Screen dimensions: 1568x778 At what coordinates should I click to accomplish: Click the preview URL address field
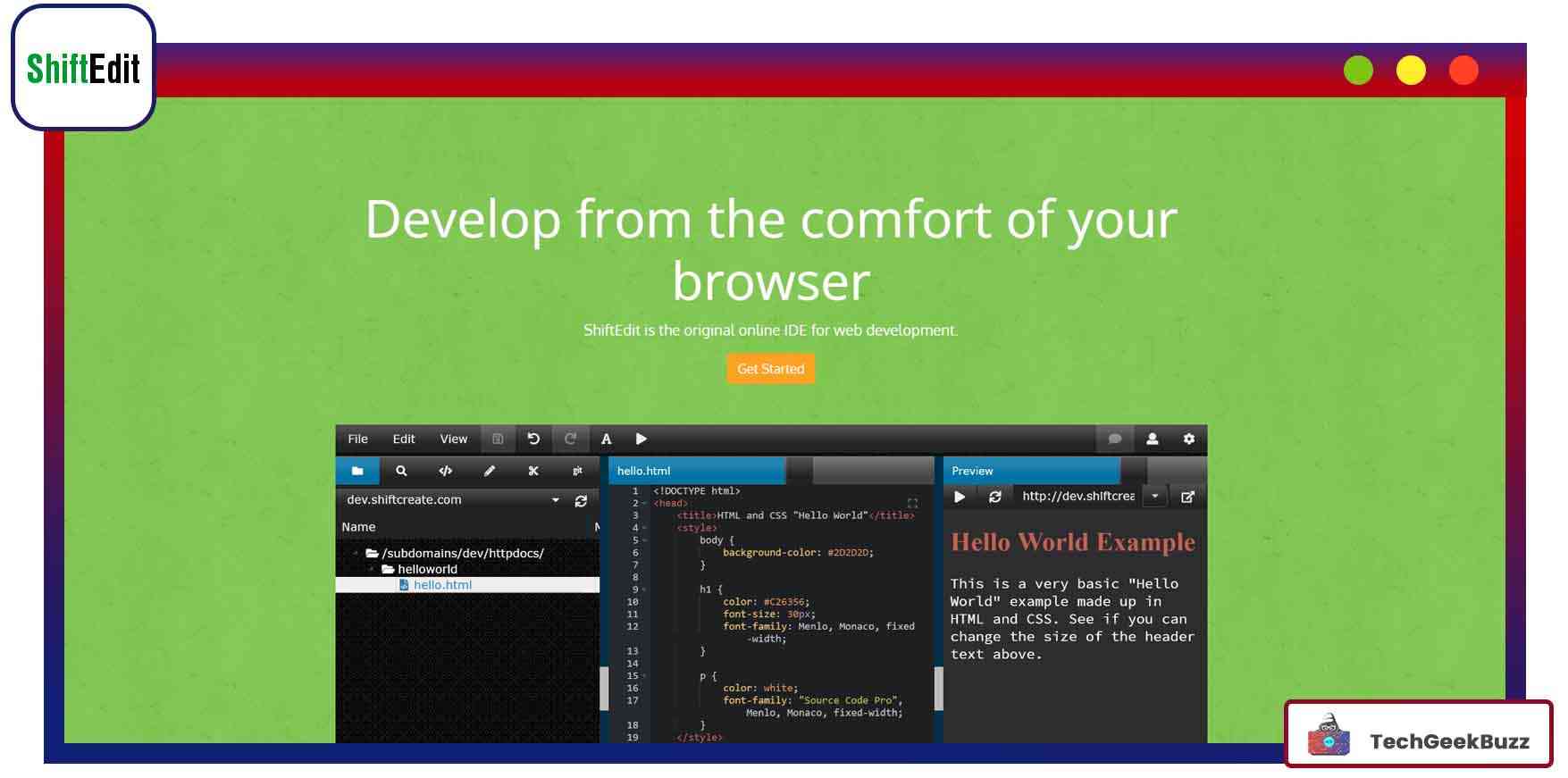tap(1077, 497)
